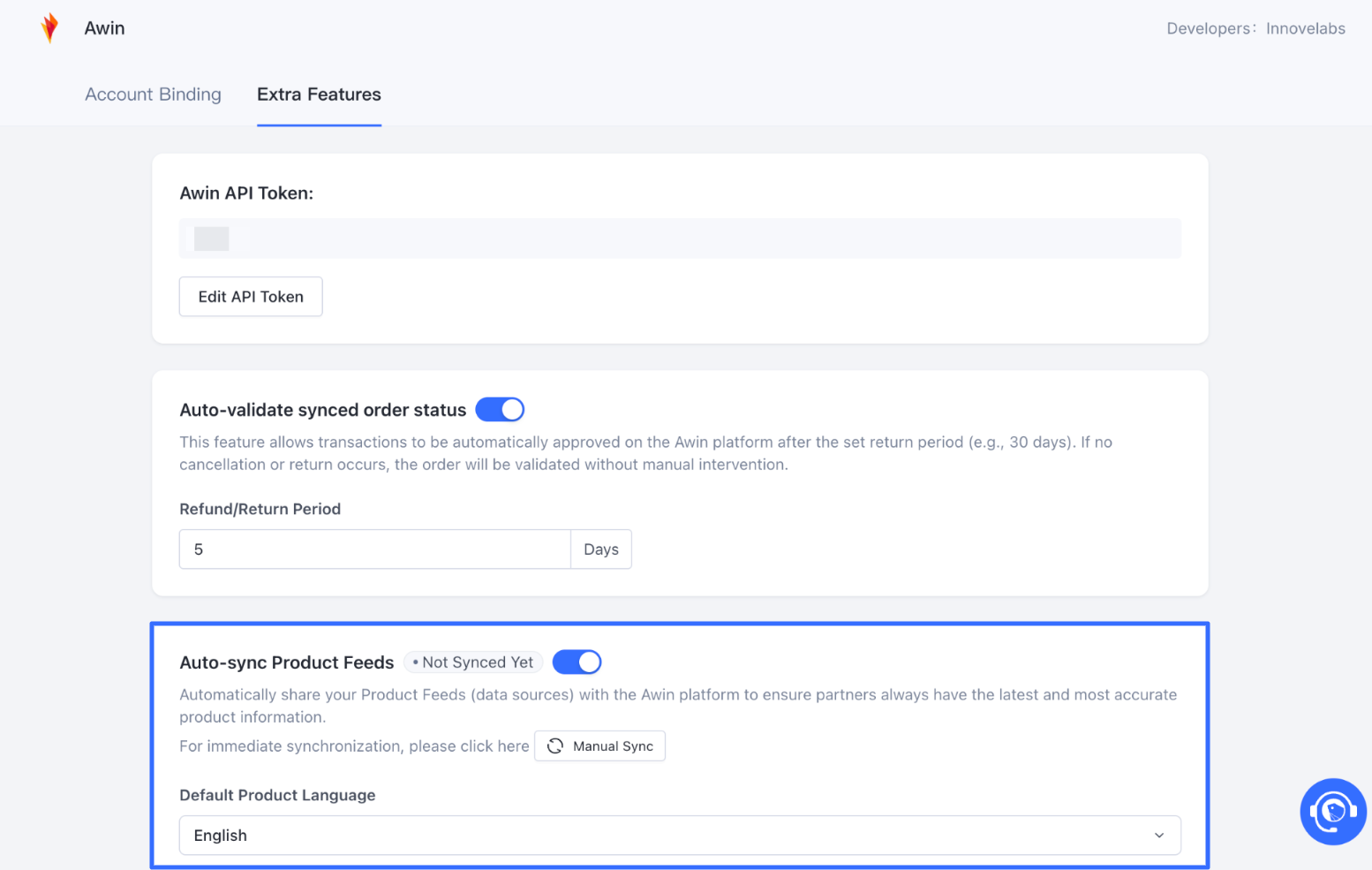Disable Auto-validate synced order status
This screenshot has width=1372, height=870.
[x=500, y=410]
